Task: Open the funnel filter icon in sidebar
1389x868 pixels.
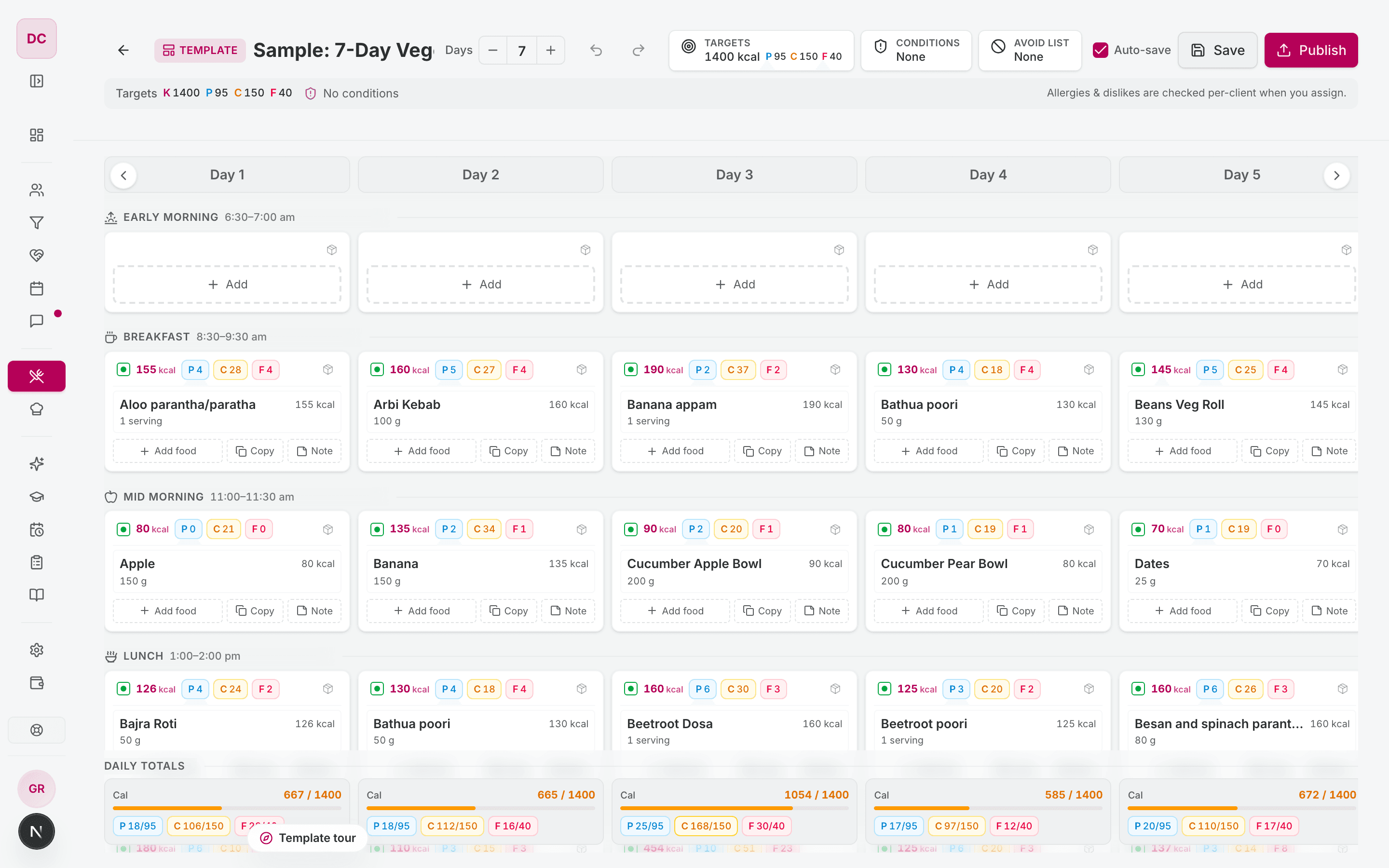Action: tap(37, 223)
